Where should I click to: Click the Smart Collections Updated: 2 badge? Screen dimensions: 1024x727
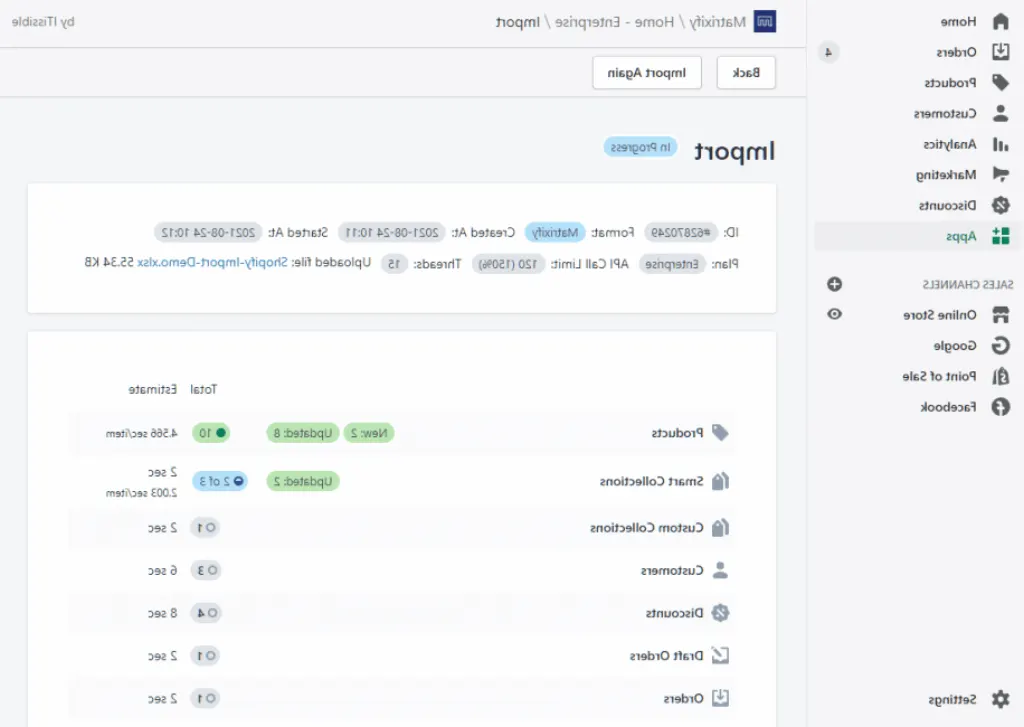(x=303, y=481)
